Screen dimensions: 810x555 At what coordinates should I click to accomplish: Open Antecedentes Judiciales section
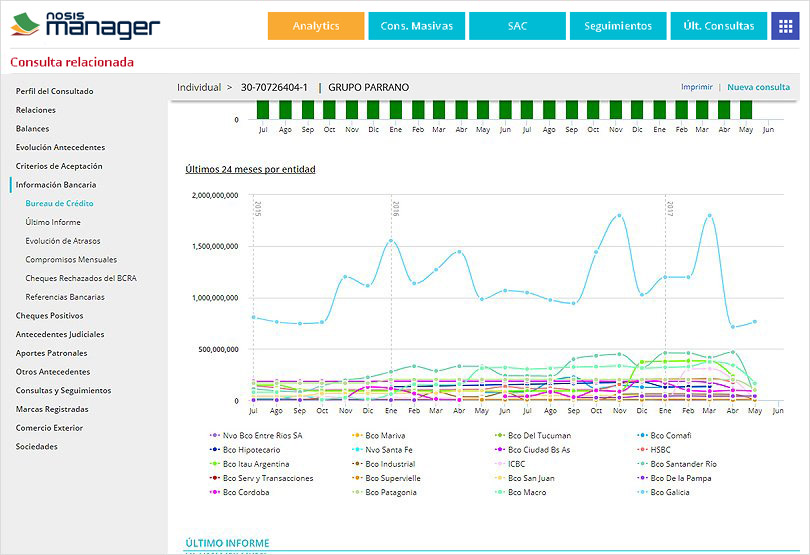[x=60, y=334]
